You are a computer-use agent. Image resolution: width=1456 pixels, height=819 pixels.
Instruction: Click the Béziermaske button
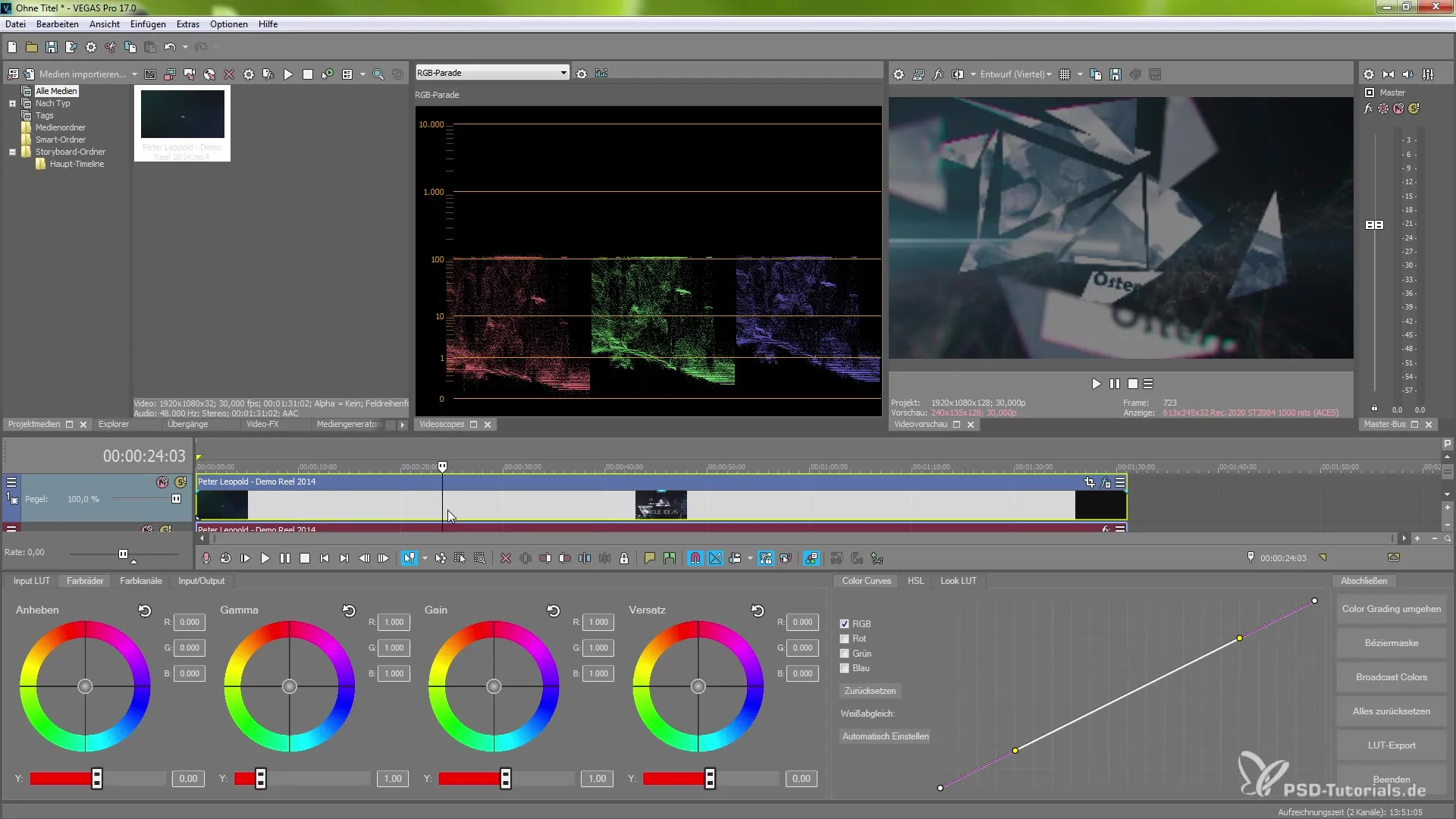coord(1392,643)
